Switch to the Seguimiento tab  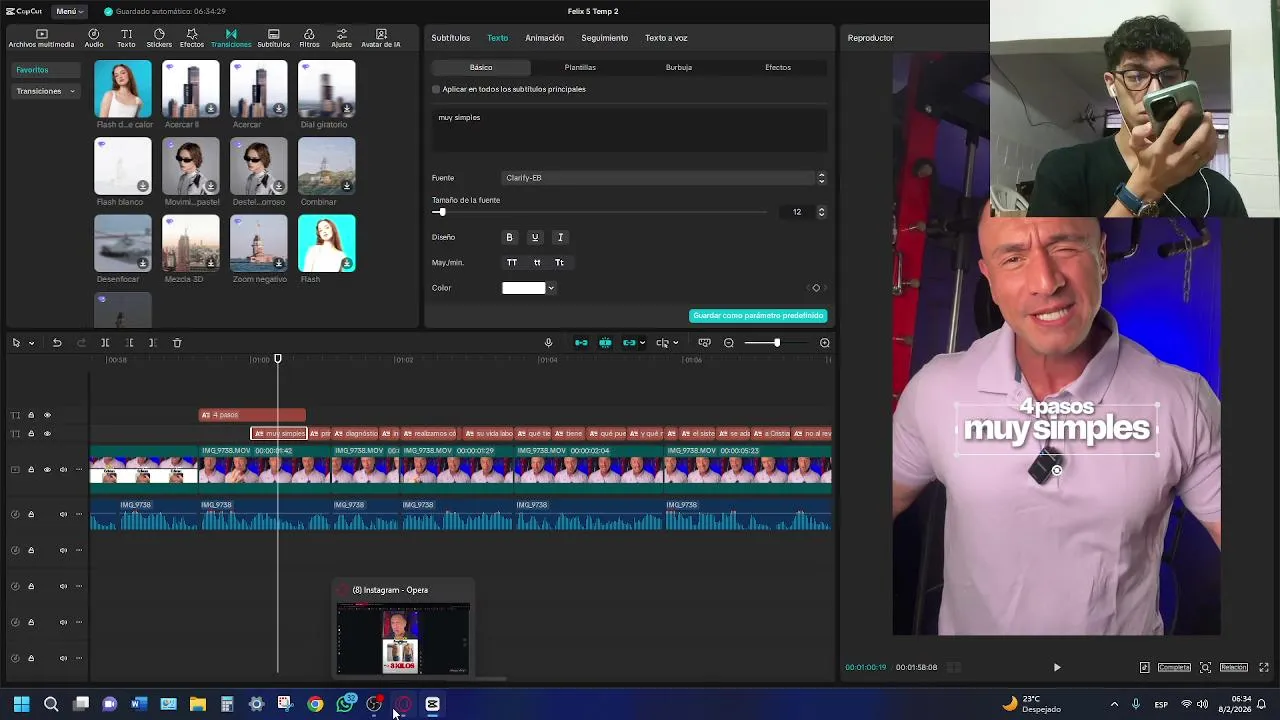coord(604,38)
